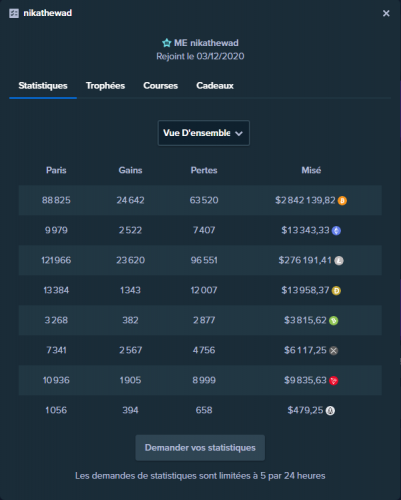401x500 pixels.
Task: Close the nikathewad statistics dialog
Action: [386, 13]
